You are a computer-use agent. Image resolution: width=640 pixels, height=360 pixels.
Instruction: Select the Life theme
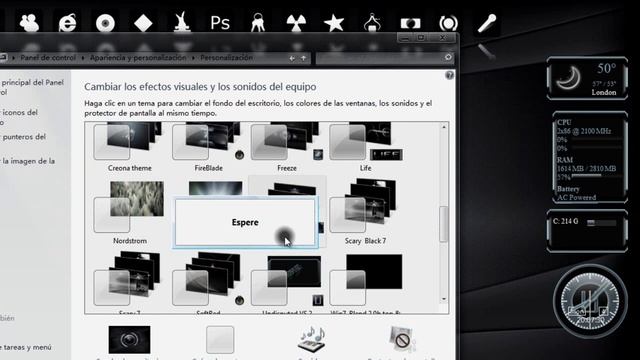[366, 147]
